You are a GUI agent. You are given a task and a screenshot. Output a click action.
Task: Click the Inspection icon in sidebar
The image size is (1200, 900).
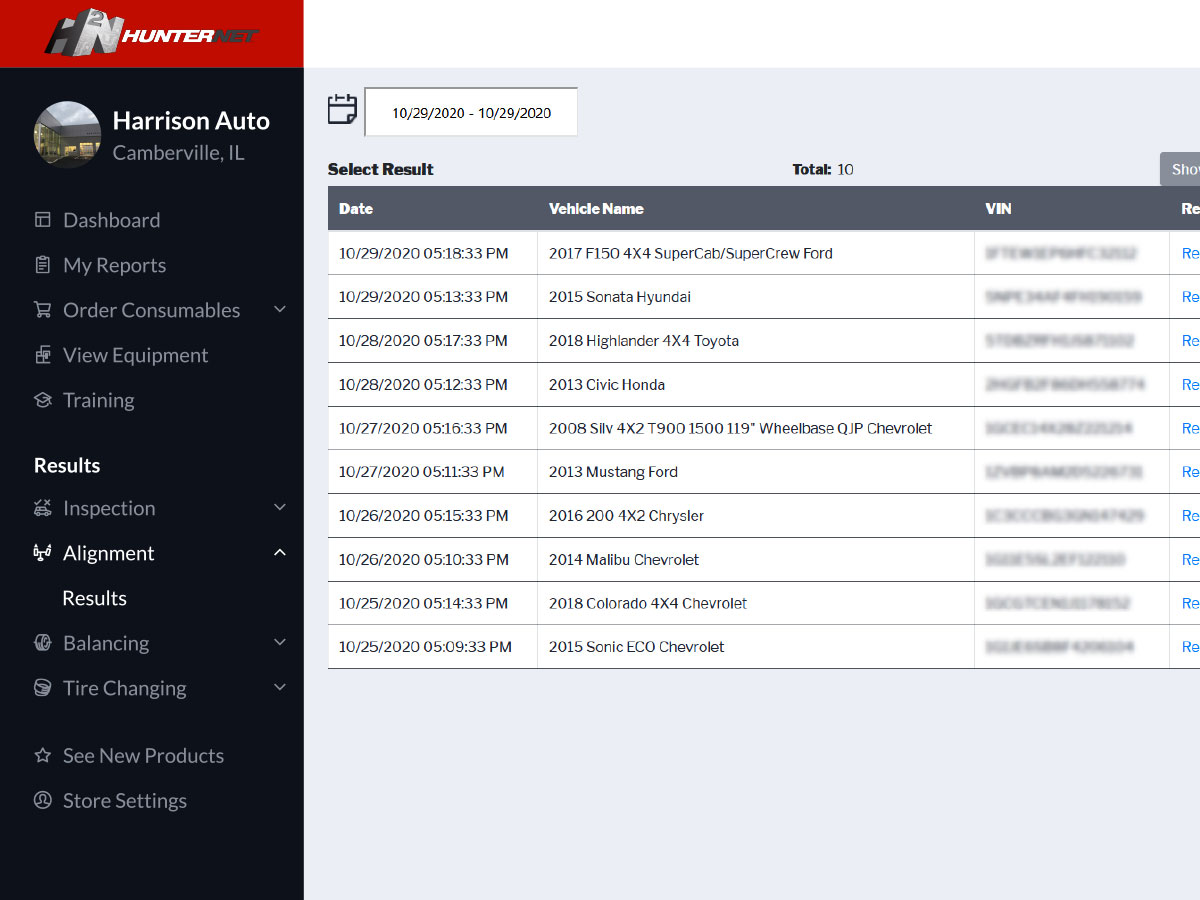click(42, 508)
